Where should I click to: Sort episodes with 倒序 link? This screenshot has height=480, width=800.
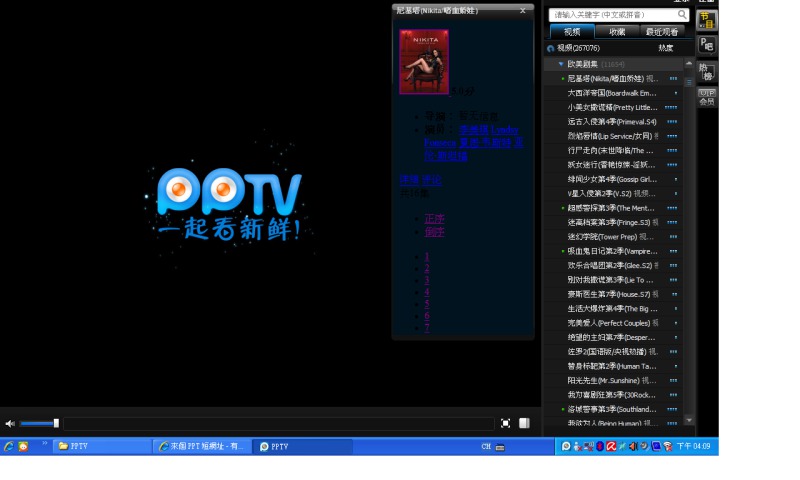[x=434, y=232]
